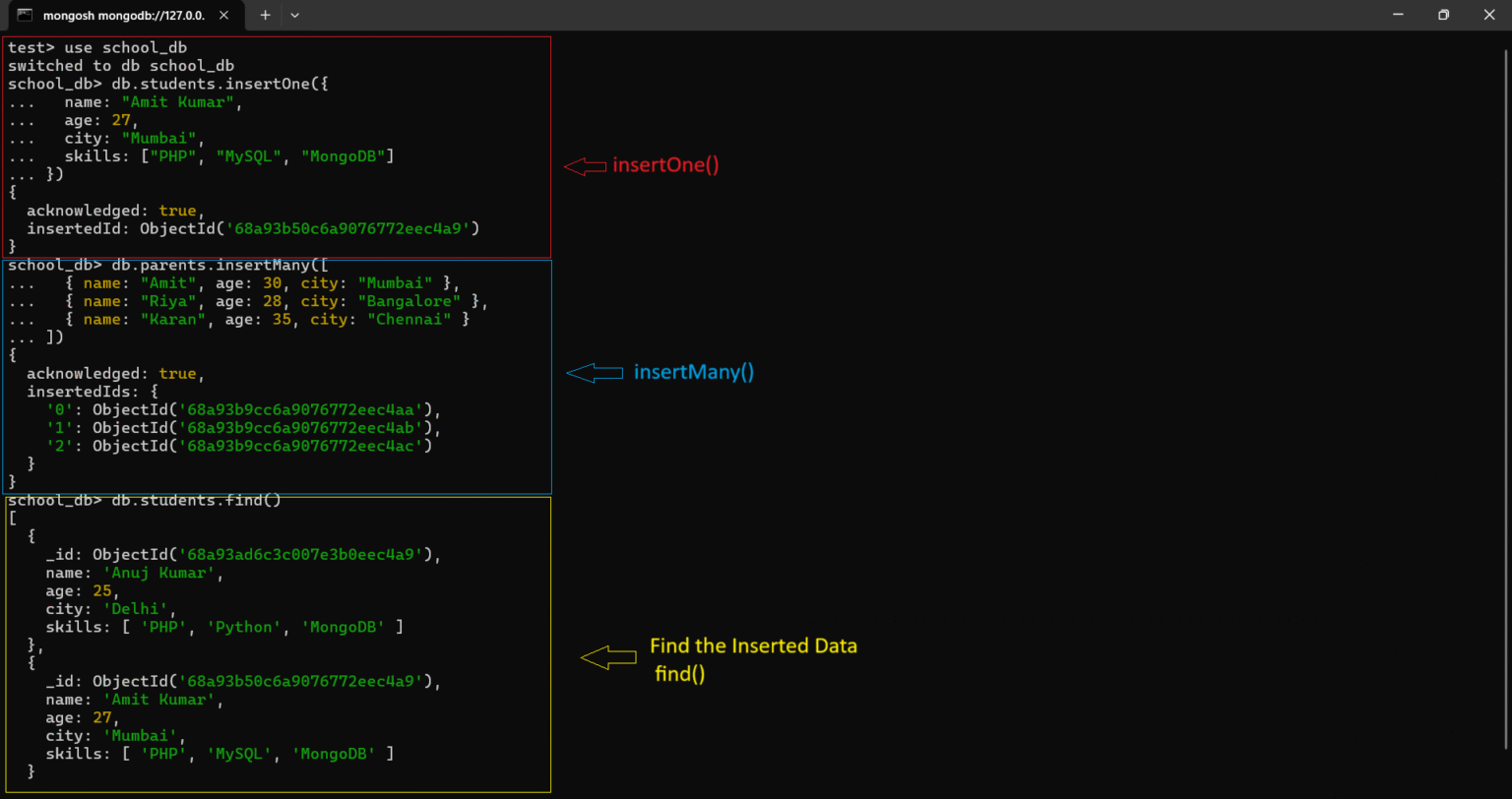The width and height of the screenshot is (1512, 799).
Task: Click the blue insertMany() label
Action: point(694,372)
